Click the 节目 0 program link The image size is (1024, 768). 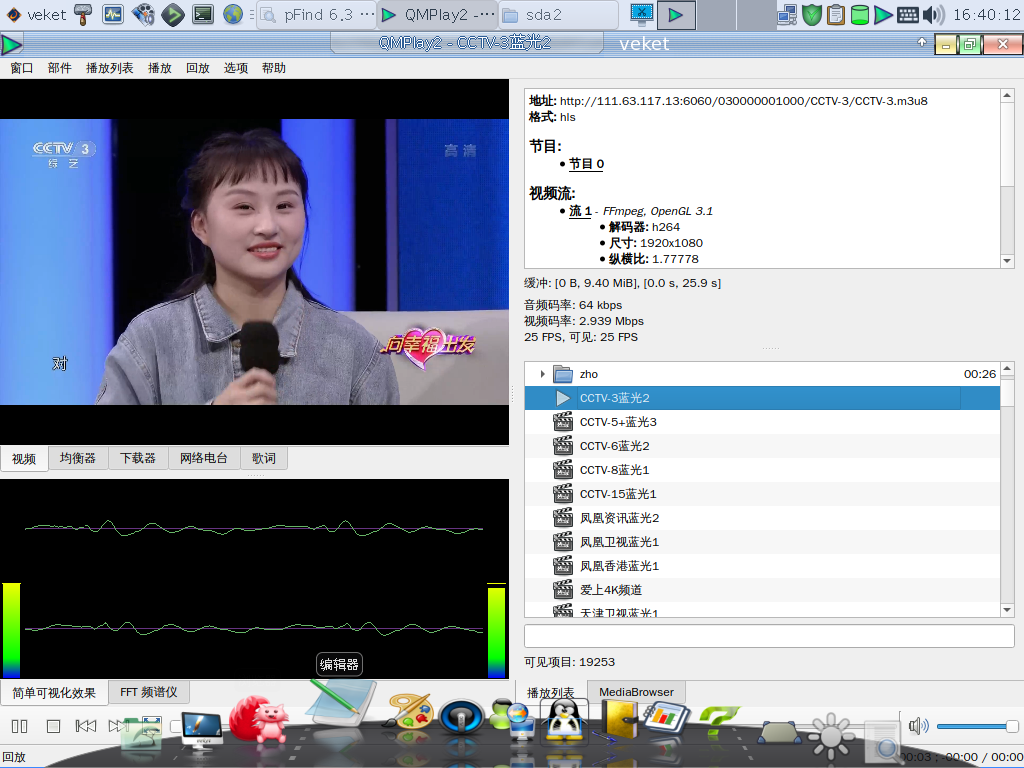tap(586, 164)
